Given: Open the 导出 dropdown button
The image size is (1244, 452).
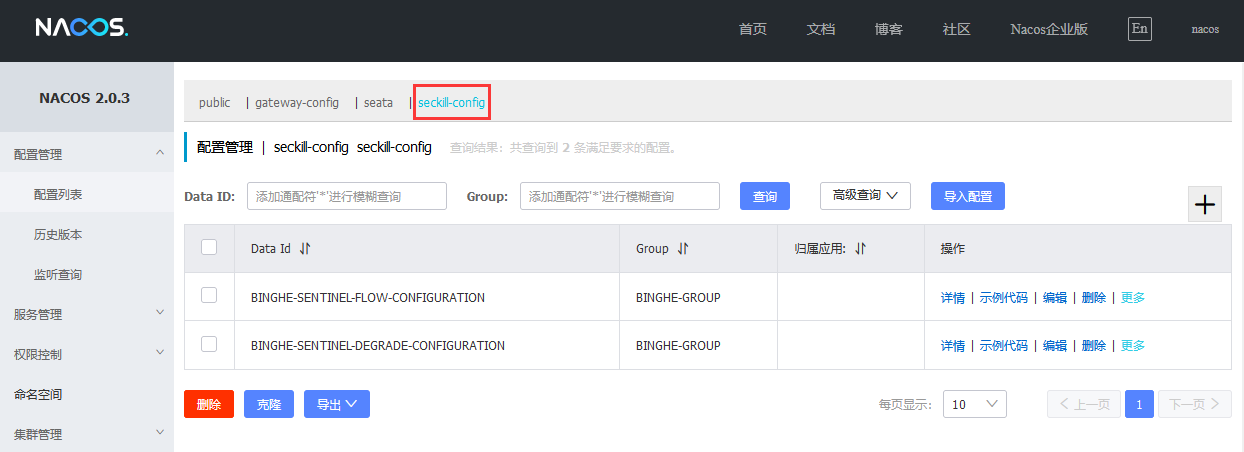Looking at the screenshot, I should point(337,404).
